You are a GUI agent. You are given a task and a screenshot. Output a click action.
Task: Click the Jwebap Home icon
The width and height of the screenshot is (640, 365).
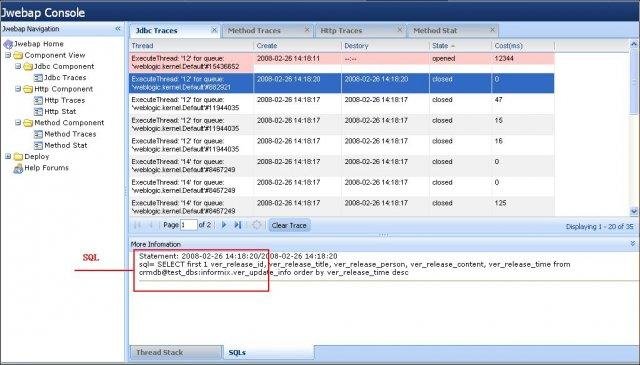point(8,44)
